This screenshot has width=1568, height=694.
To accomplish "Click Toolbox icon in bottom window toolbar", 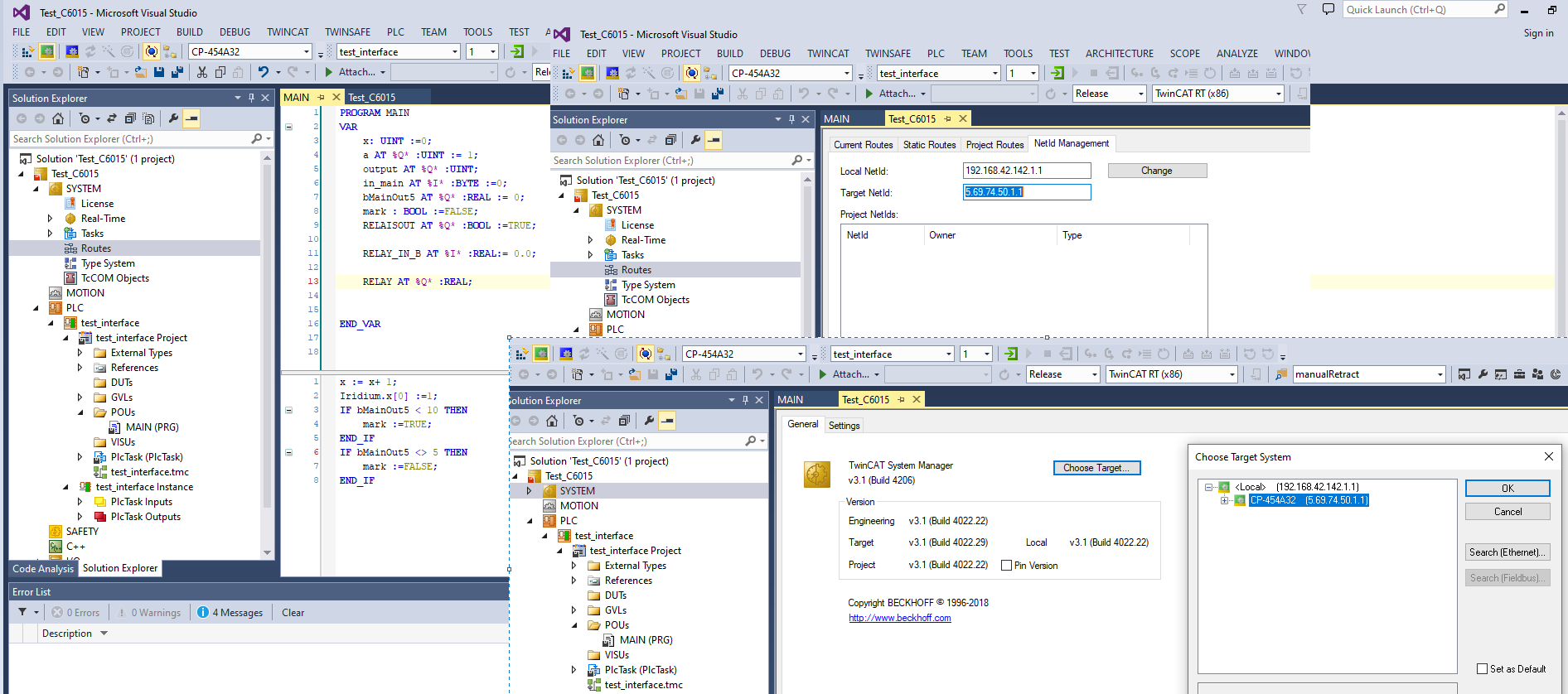I will point(1519,374).
